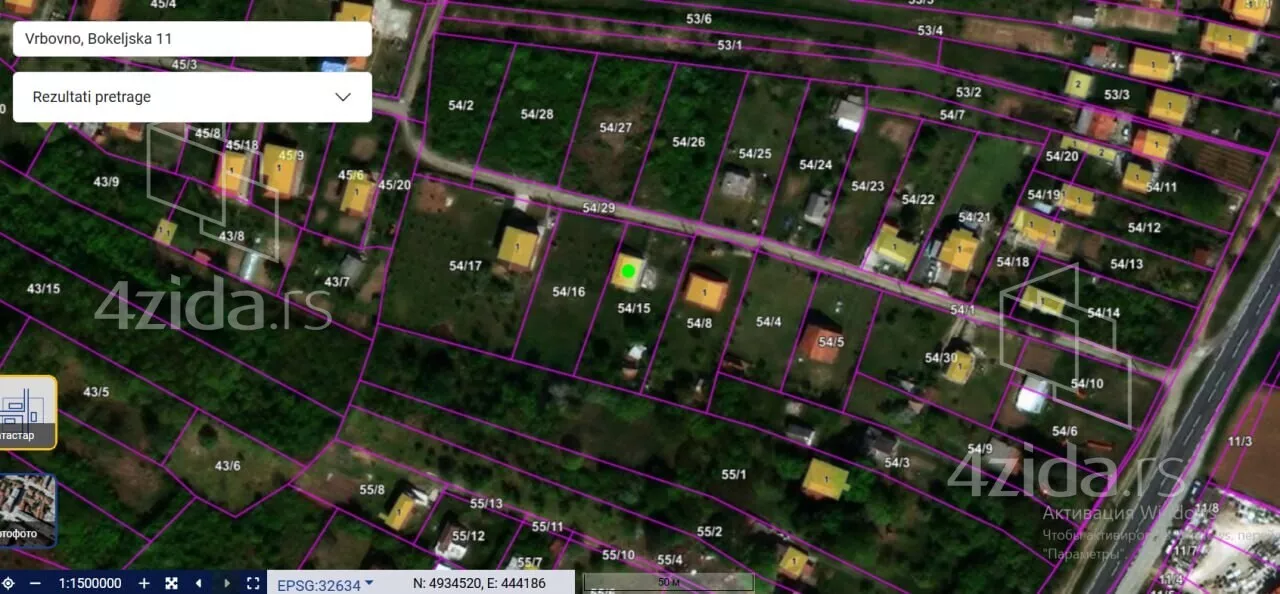Click the locate-me crosshair icon
Screen dimensions: 1280x594
click(8, 583)
